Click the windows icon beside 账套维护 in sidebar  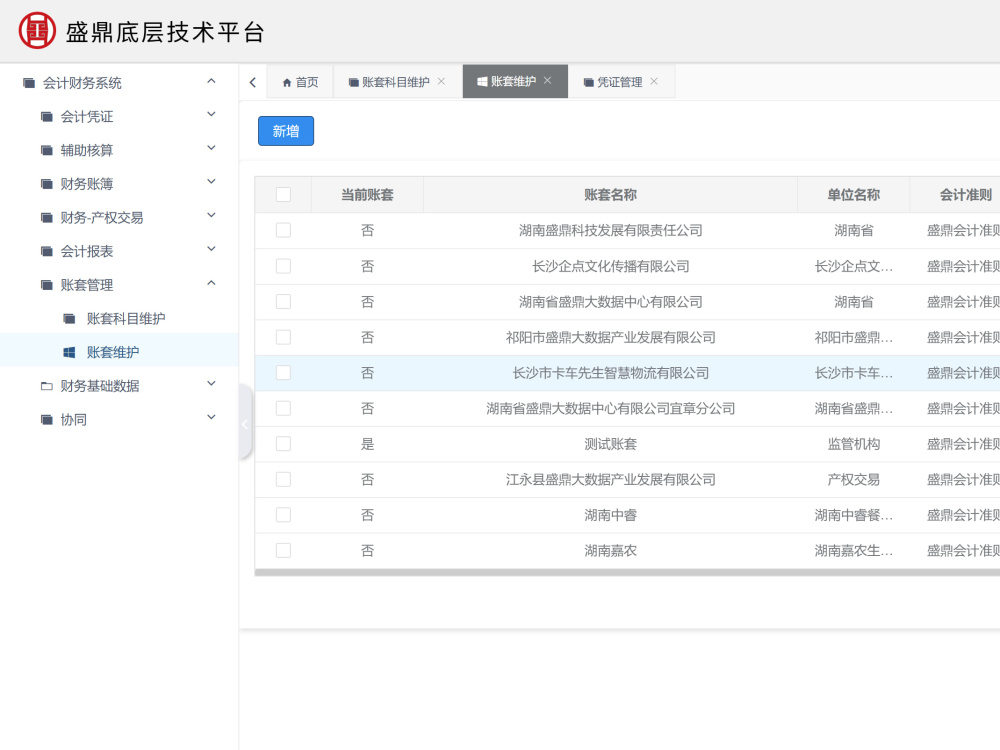[x=70, y=352]
